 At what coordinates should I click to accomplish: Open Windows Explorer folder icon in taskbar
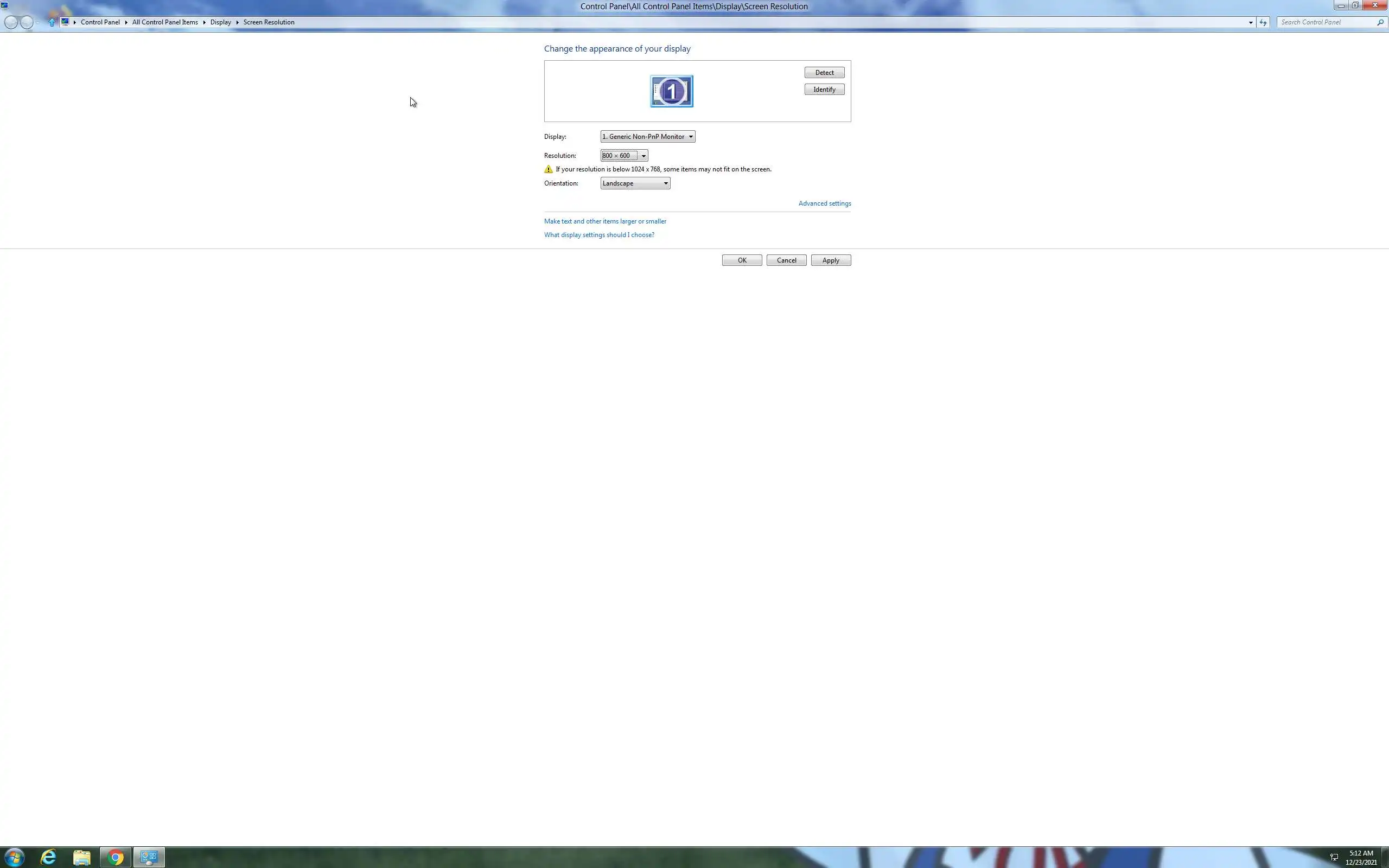pos(82,857)
